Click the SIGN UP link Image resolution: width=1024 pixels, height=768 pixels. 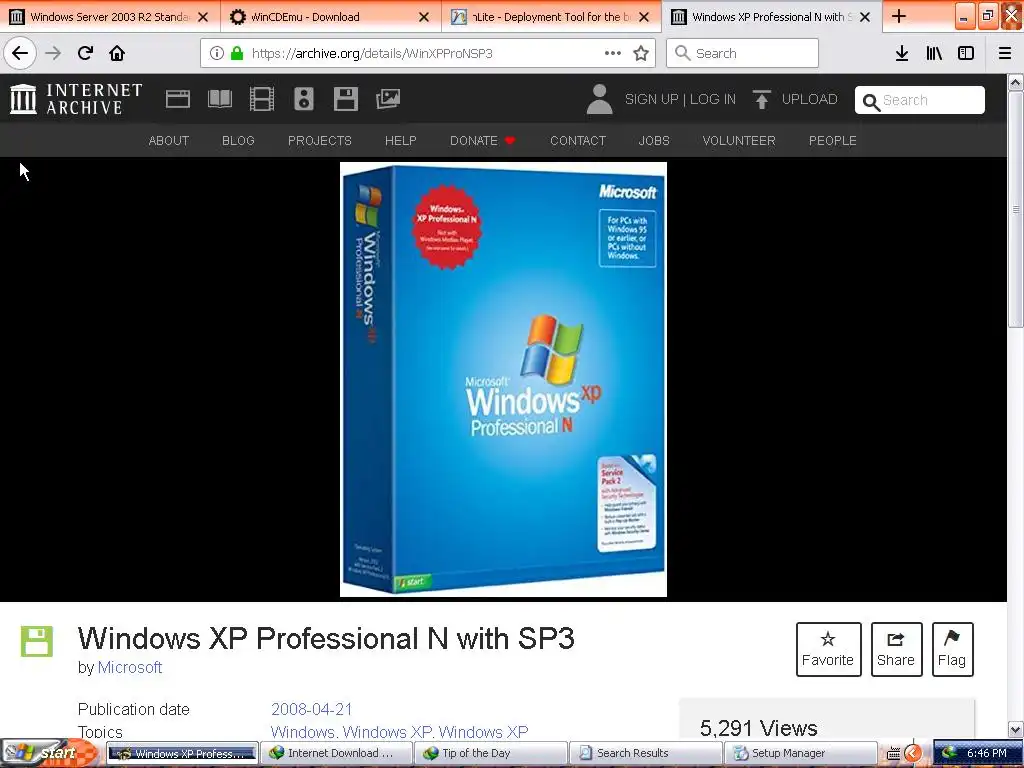point(651,99)
